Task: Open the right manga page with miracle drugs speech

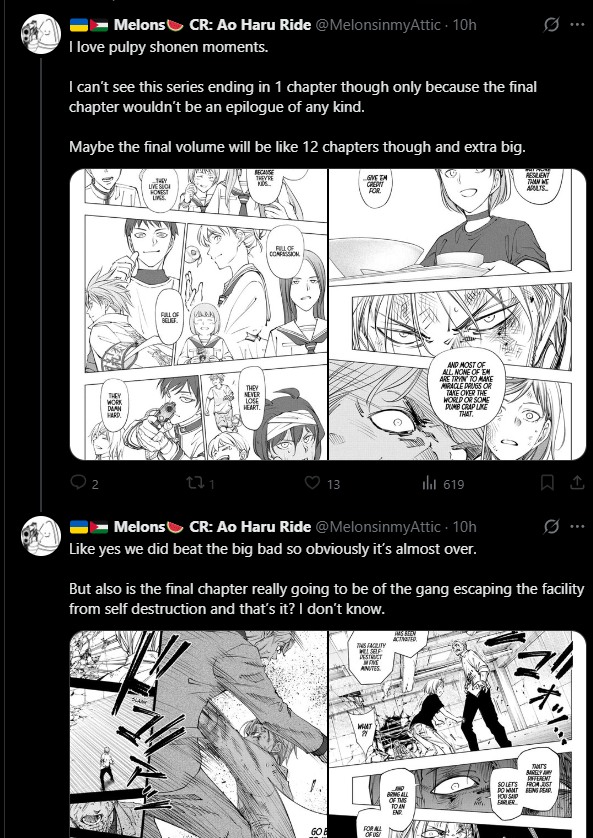Action: pos(458,314)
